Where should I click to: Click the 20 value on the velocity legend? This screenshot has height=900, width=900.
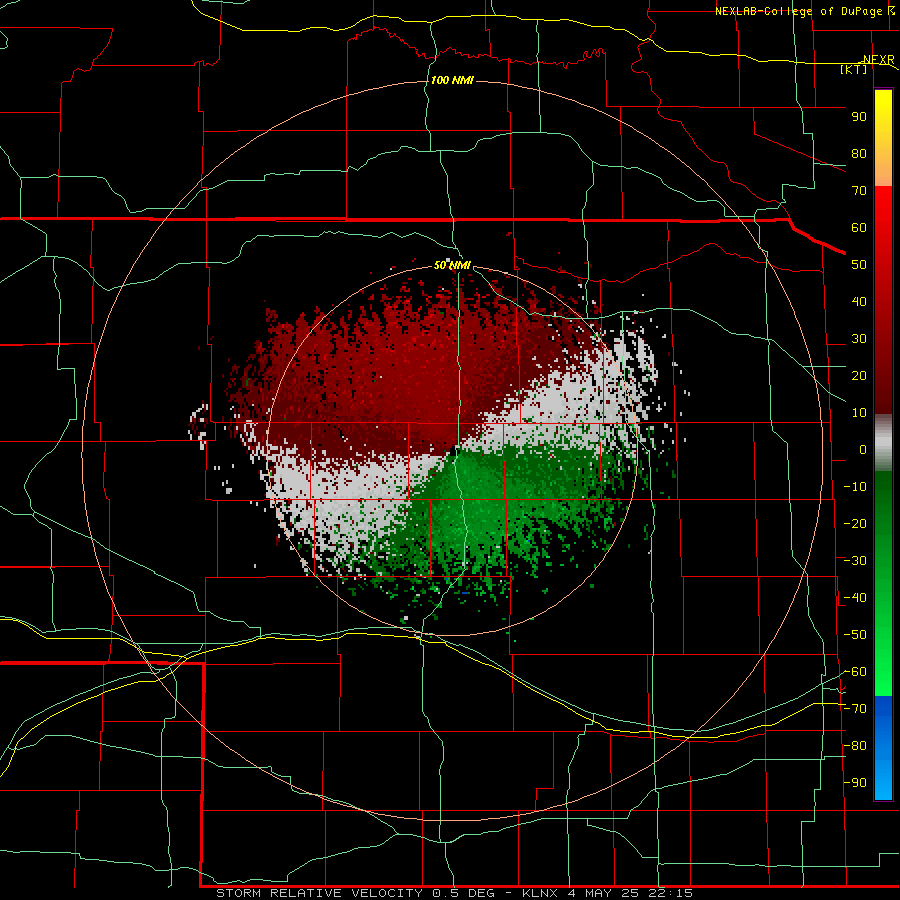859,376
